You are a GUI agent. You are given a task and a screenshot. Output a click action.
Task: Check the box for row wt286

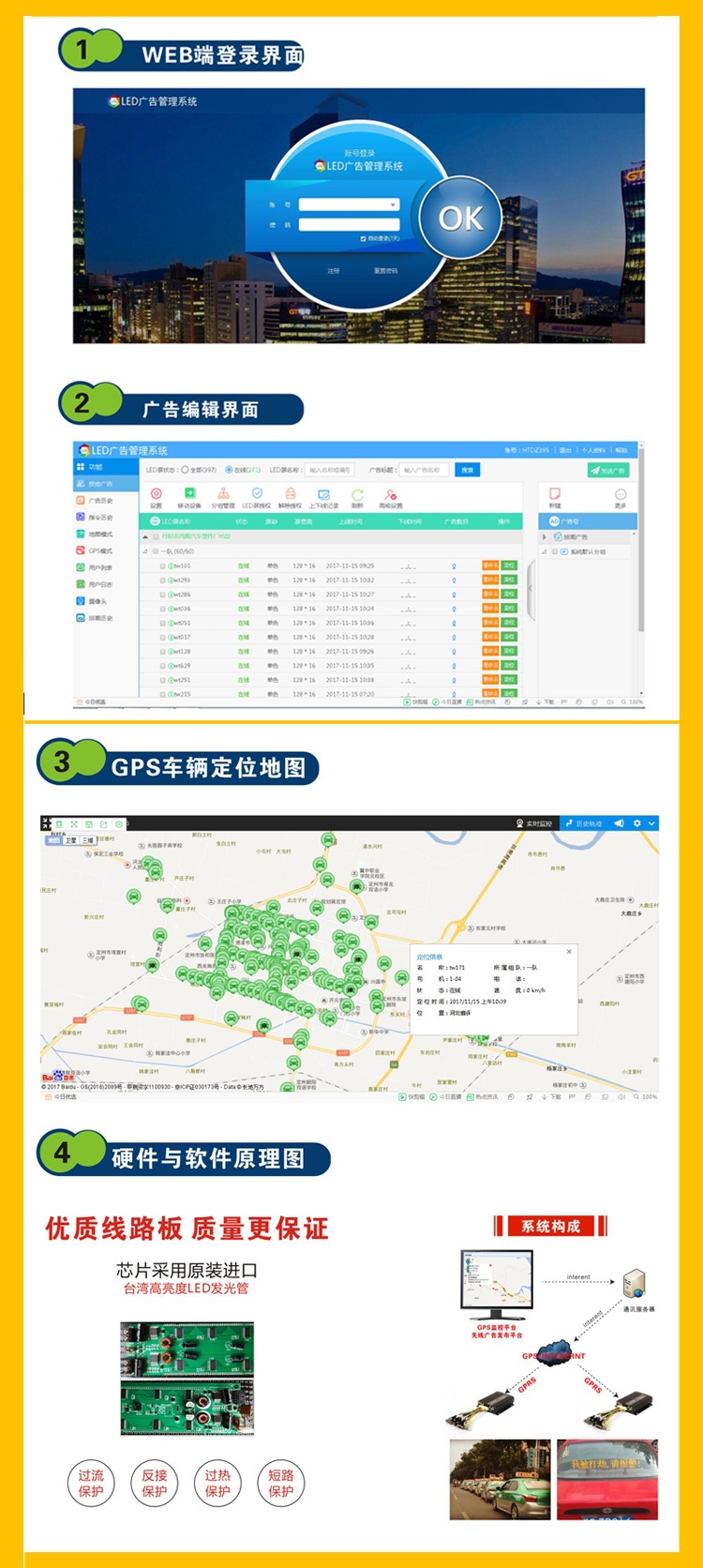(x=162, y=595)
